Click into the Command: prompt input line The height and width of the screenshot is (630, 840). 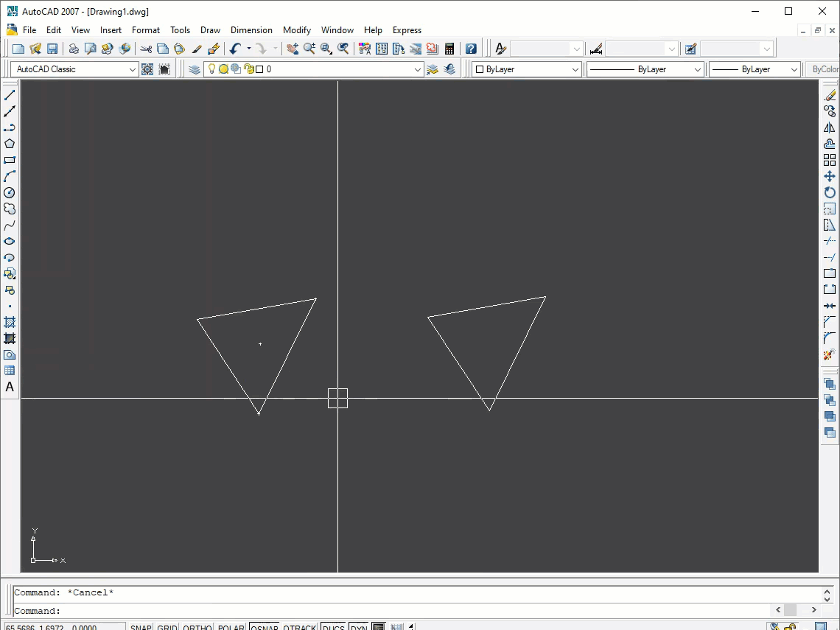(x=394, y=611)
